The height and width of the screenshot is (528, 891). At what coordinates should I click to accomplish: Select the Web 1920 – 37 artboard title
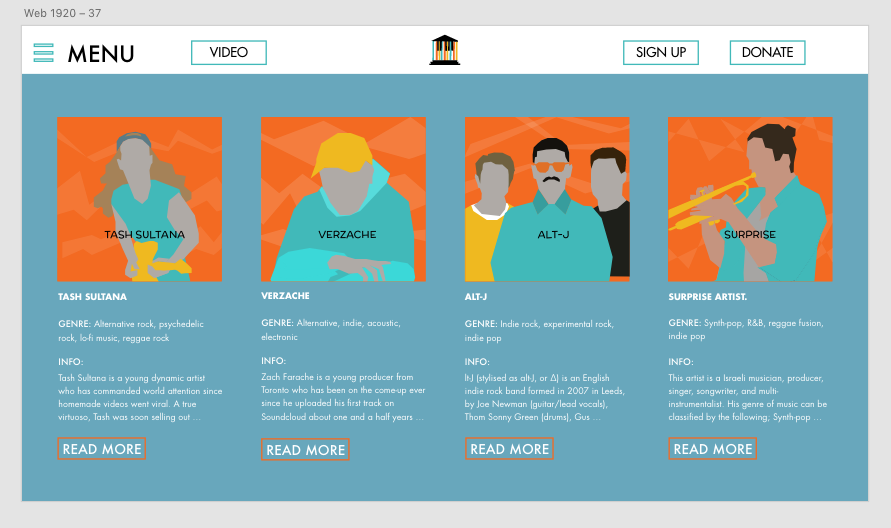63,13
